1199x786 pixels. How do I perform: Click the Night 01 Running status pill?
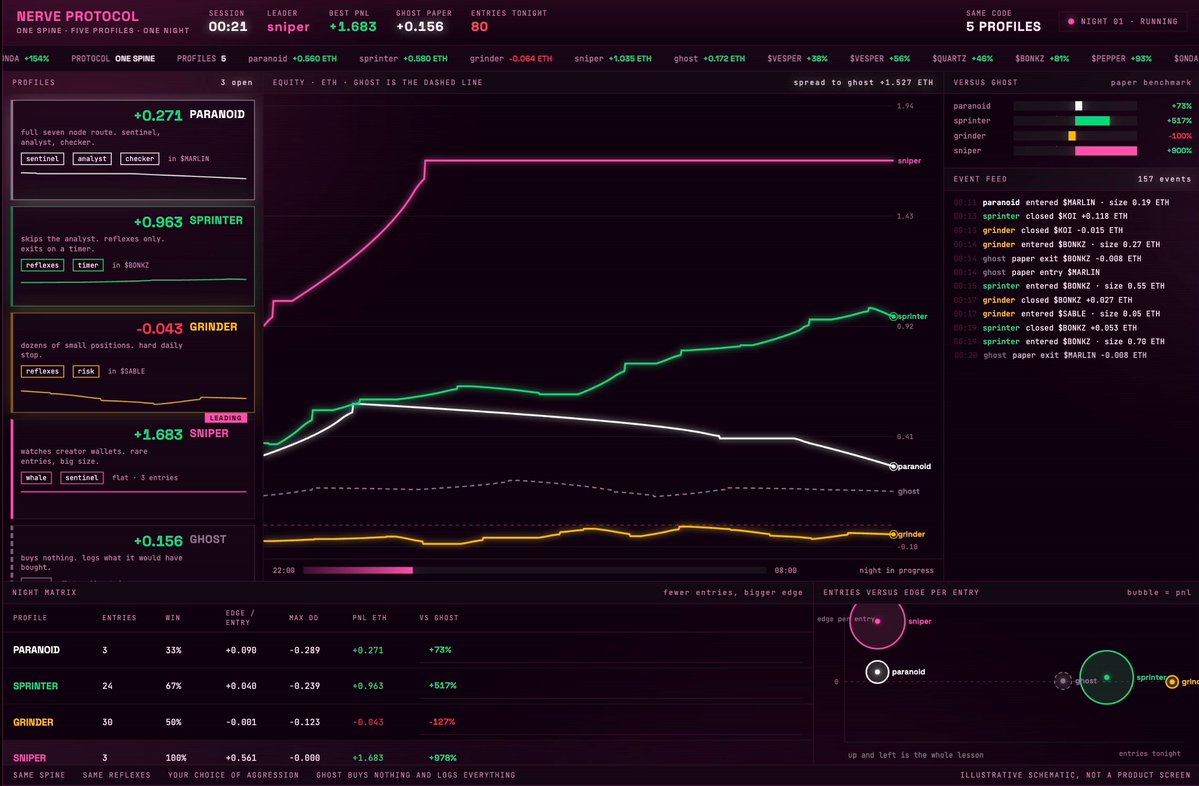click(x=1123, y=21)
